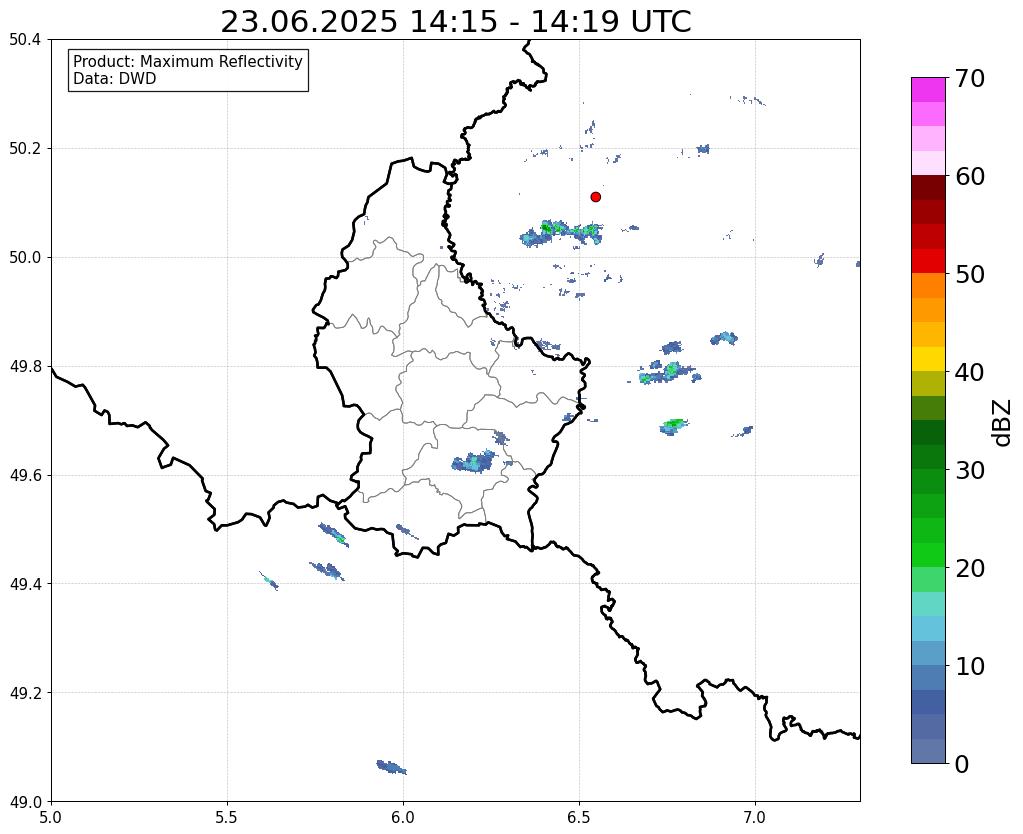This screenshot has width=1023, height=834.
Task: Click the red station marker dot
Action: pos(595,197)
